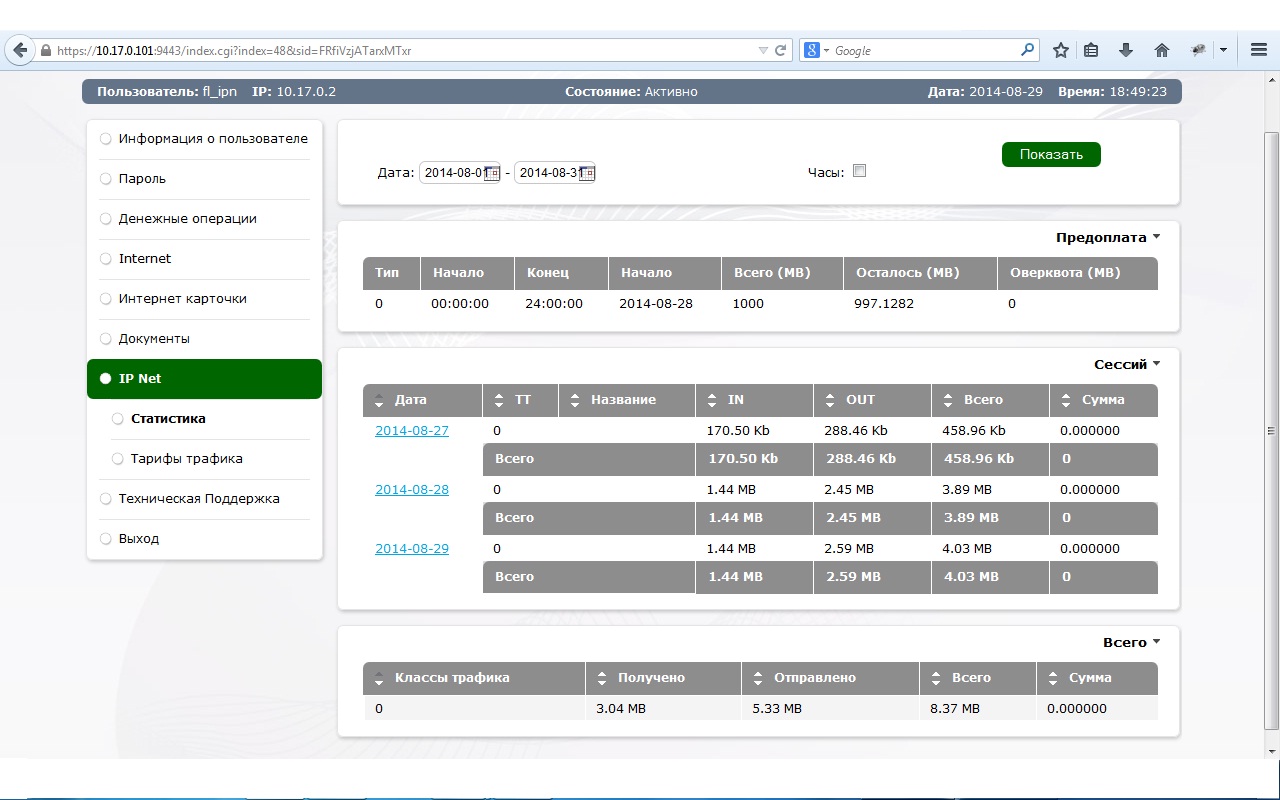
Task: Bookmark this page with the star icon
Action: click(1061, 50)
